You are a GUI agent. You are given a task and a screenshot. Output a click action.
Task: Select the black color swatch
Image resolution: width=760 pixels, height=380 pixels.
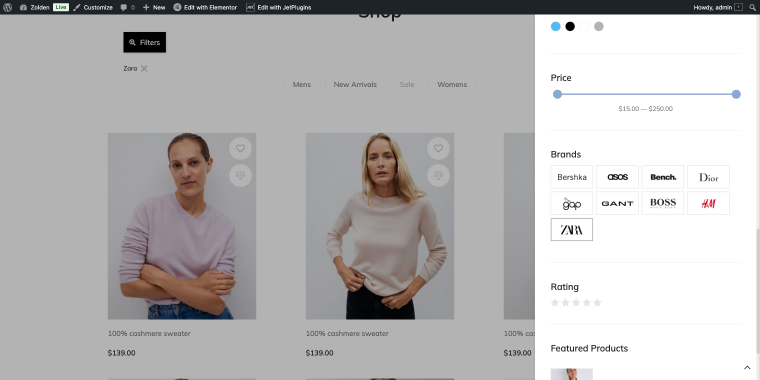(x=570, y=27)
